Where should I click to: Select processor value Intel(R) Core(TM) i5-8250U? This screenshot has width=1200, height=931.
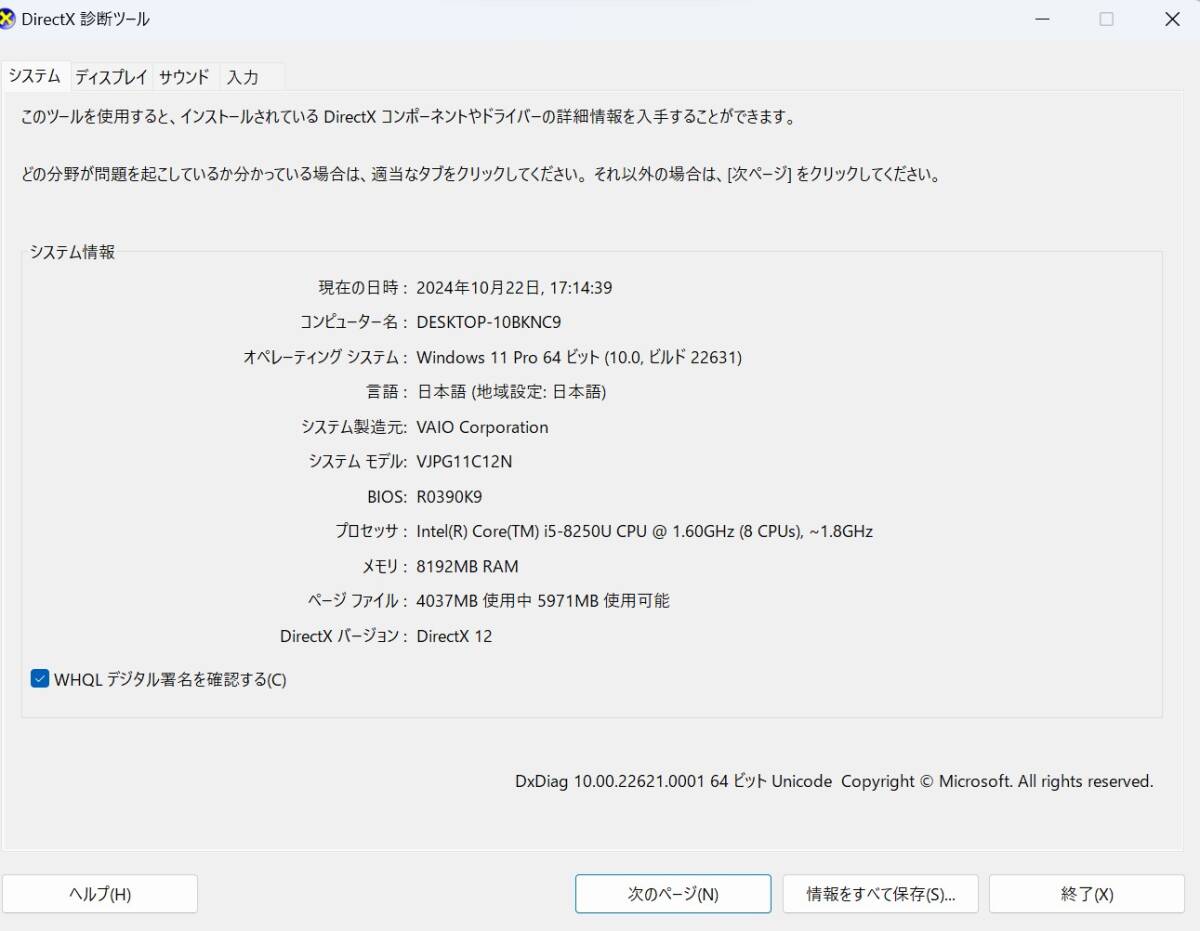[x=644, y=531]
